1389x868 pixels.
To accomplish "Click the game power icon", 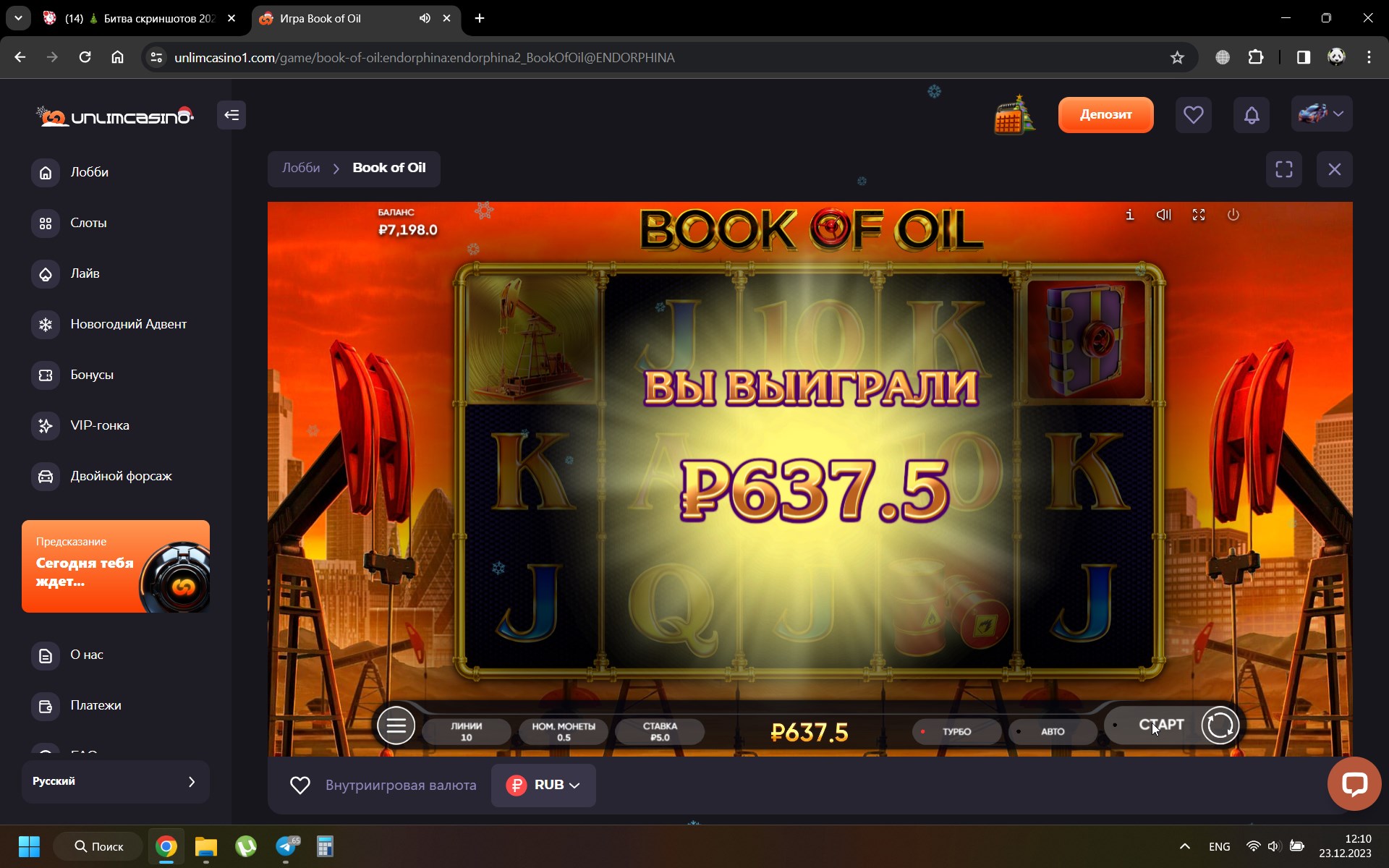I will (1233, 215).
